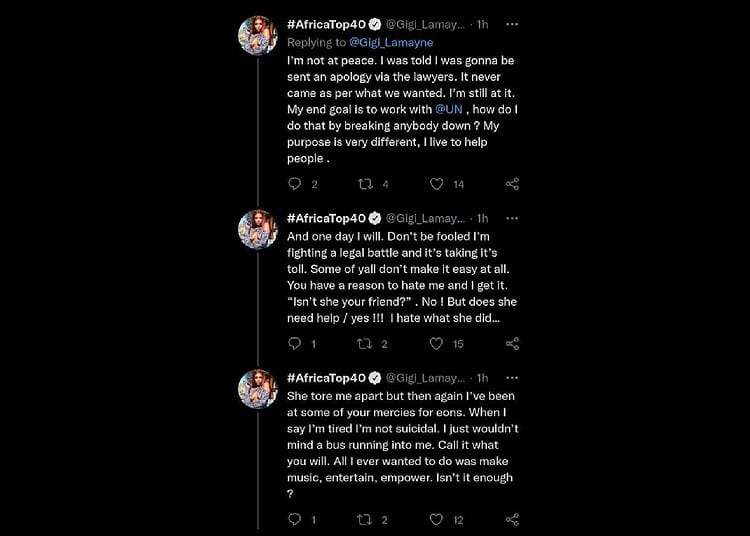Share the tweet about the lawyers' apology
The image size is (750, 536).
click(x=512, y=184)
